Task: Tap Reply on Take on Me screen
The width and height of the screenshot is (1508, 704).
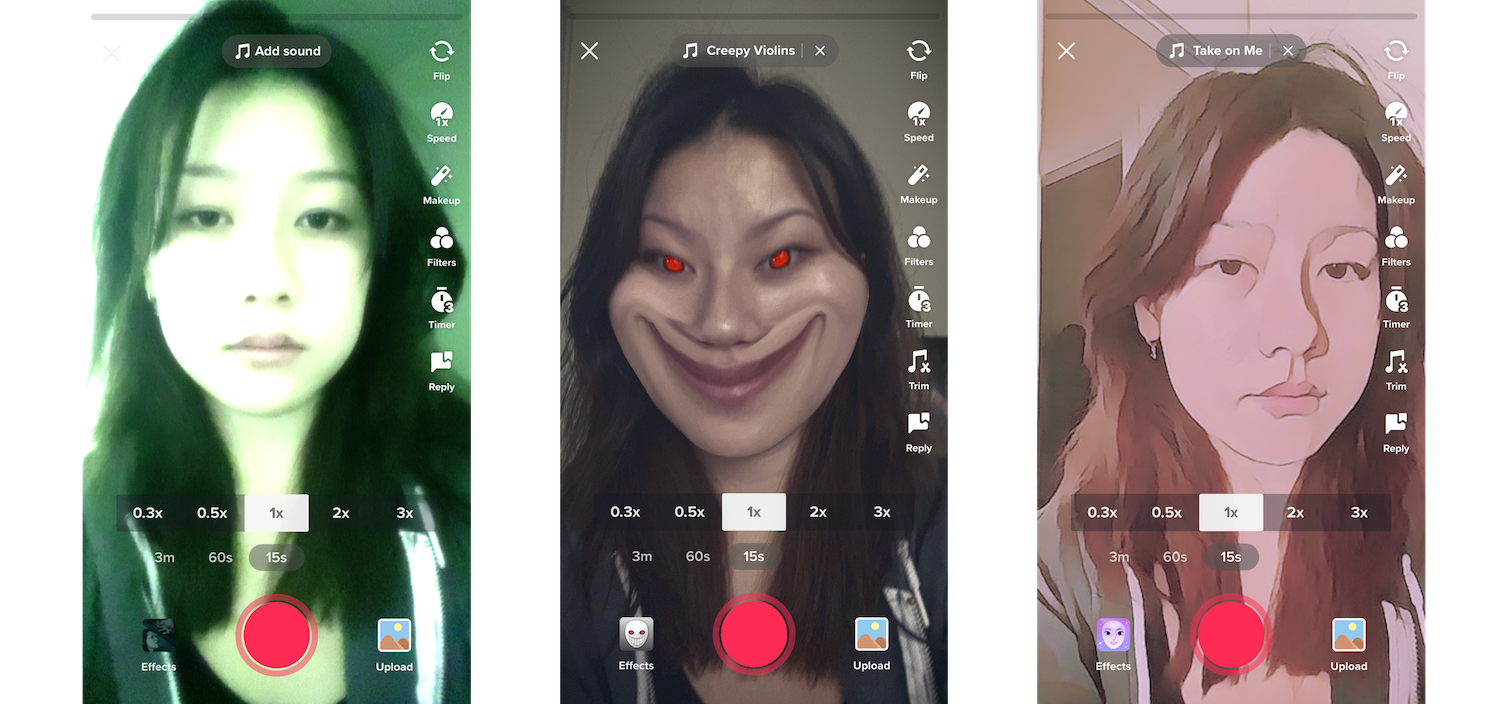Action: click(x=1396, y=424)
